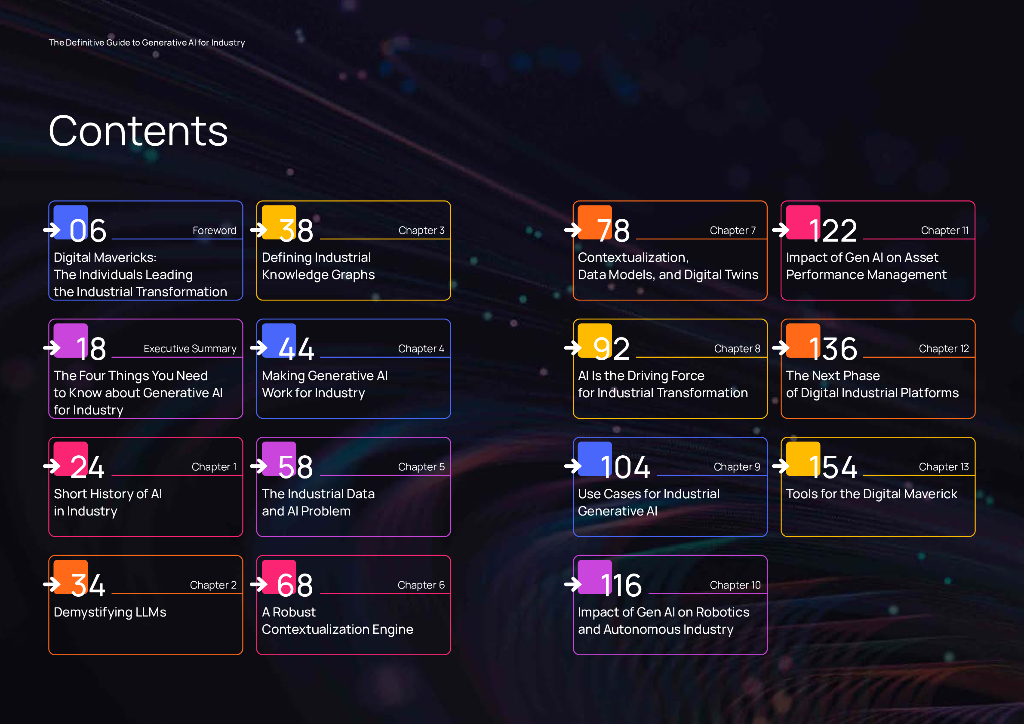The image size is (1024, 724).
Task: Click the arrow next to page 18
Action: tap(52, 348)
